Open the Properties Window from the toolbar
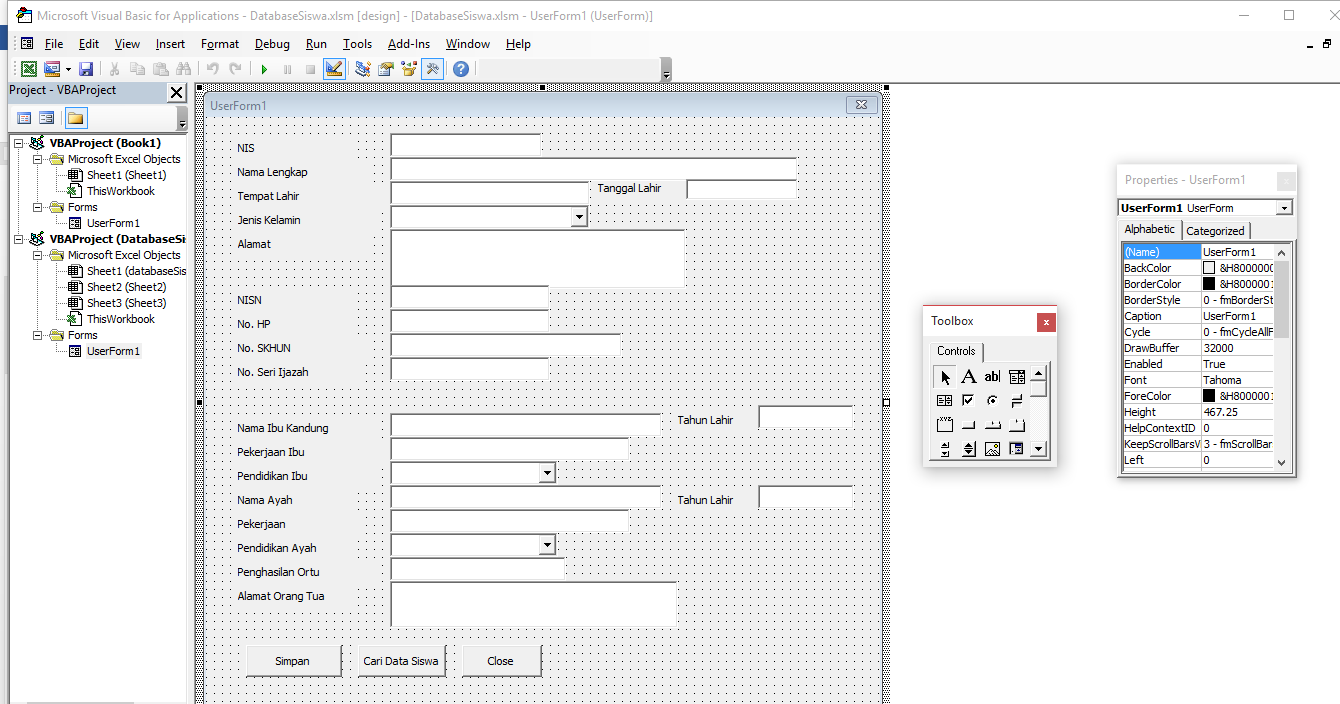This screenshot has width=1340, height=704. pyautogui.click(x=385, y=68)
